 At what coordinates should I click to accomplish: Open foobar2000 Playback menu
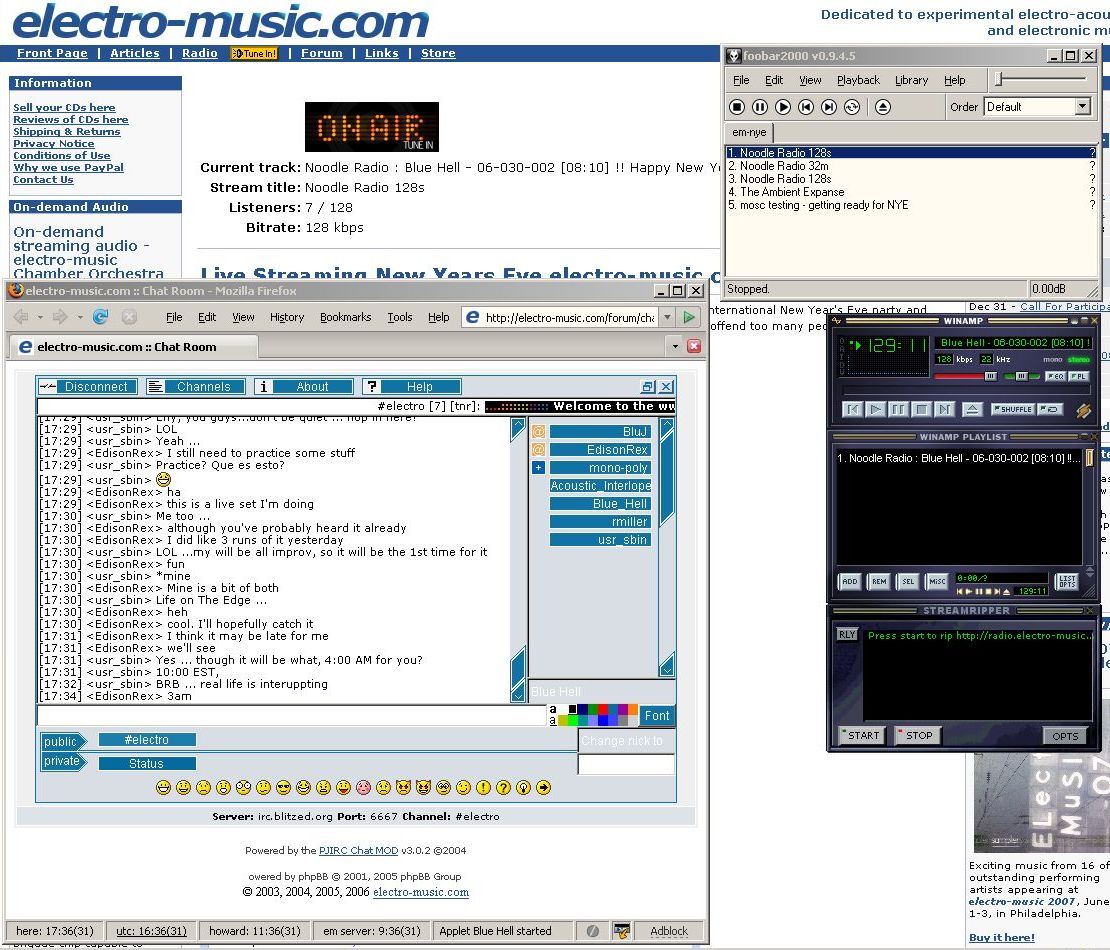click(x=858, y=80)
